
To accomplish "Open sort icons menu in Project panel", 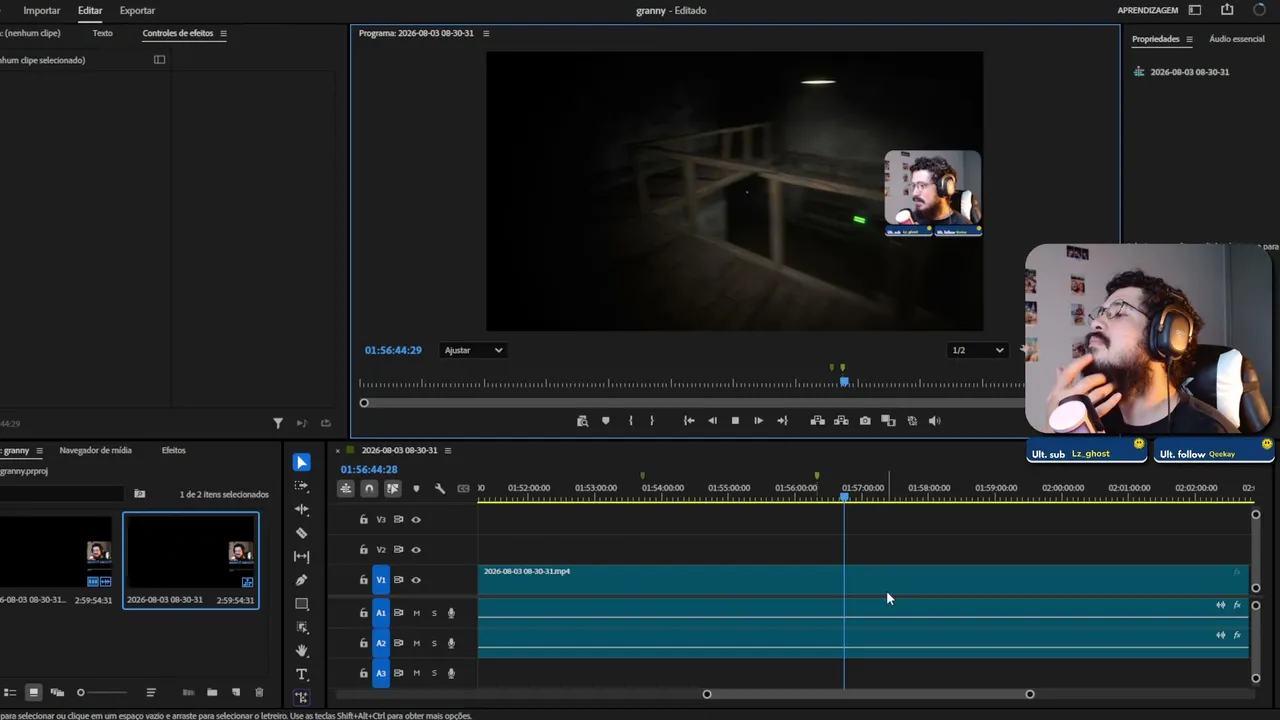I will click(x=151, y=692).
